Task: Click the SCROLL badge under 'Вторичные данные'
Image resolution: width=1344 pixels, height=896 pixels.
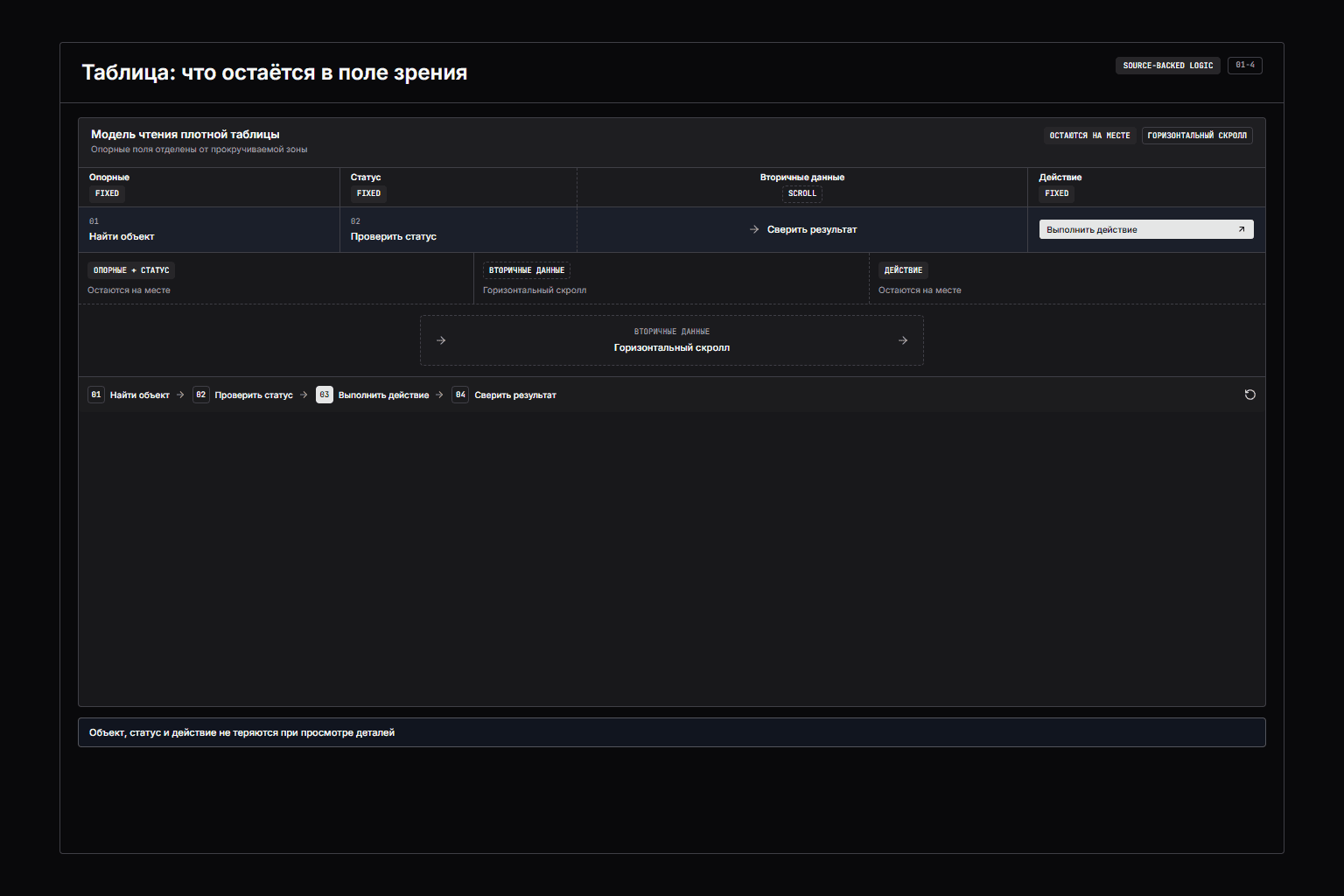Action: pyautogui.click(x=802, y=193)
